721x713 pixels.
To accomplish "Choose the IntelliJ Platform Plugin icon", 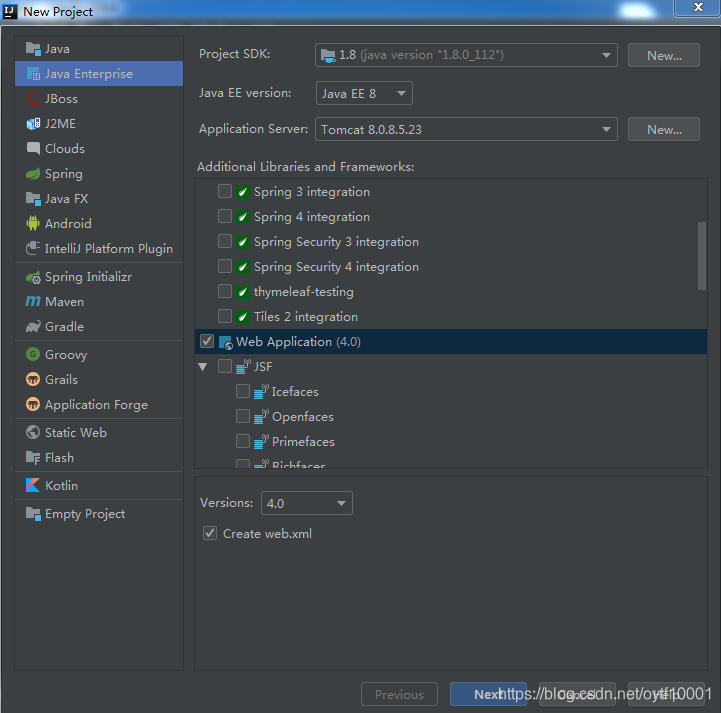I will [x=33, y=248].
